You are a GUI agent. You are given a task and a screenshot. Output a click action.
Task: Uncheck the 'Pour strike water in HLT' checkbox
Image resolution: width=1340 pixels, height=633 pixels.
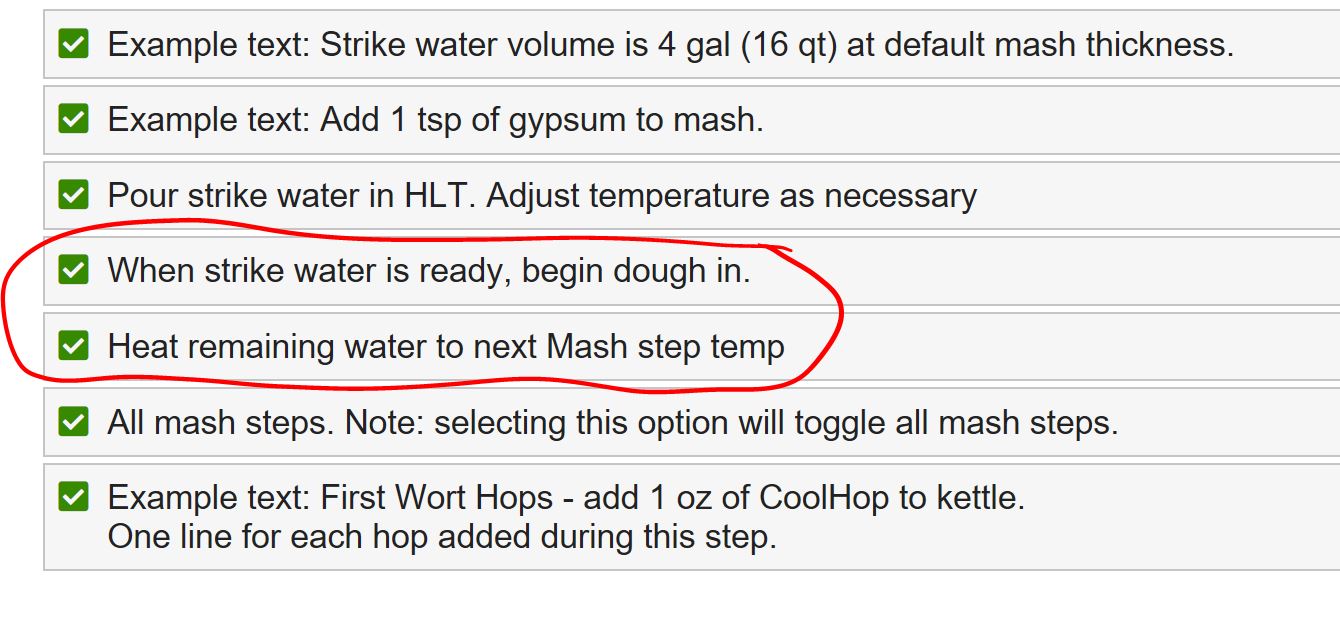click(73, 195)
